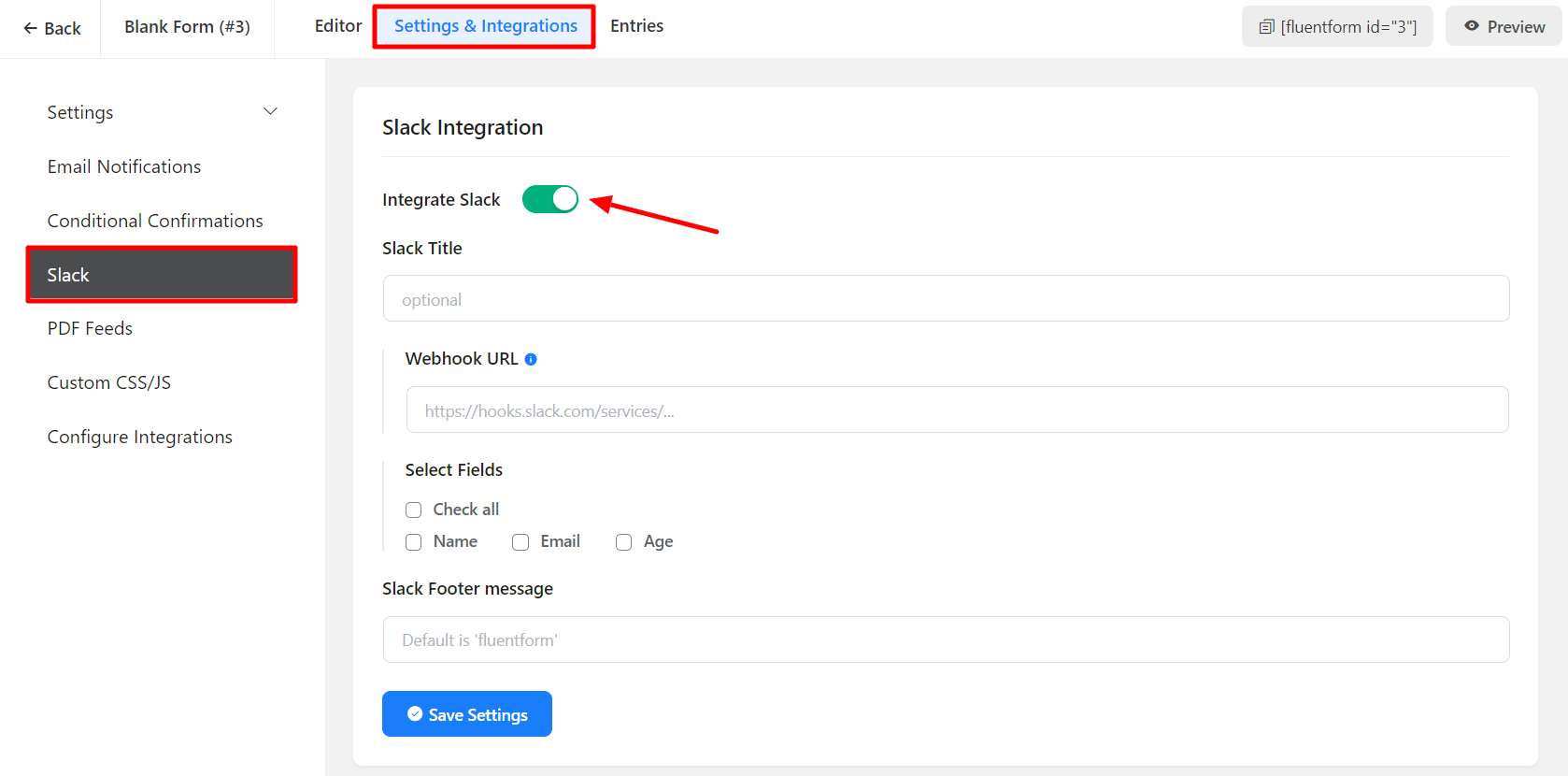Screen dimensions: 1568x776
Task: Open Configure Integrations page
Action: (139, 437)
